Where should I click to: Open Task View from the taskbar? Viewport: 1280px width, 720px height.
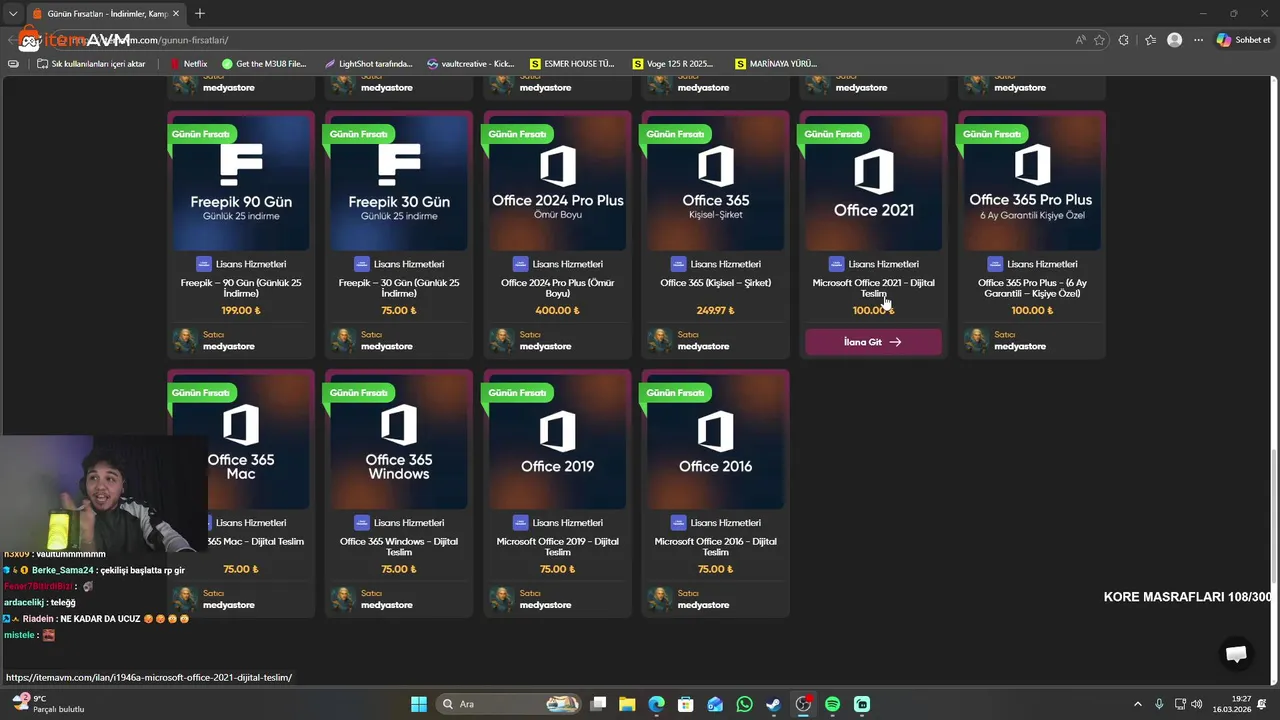click(x=598, y=704)
